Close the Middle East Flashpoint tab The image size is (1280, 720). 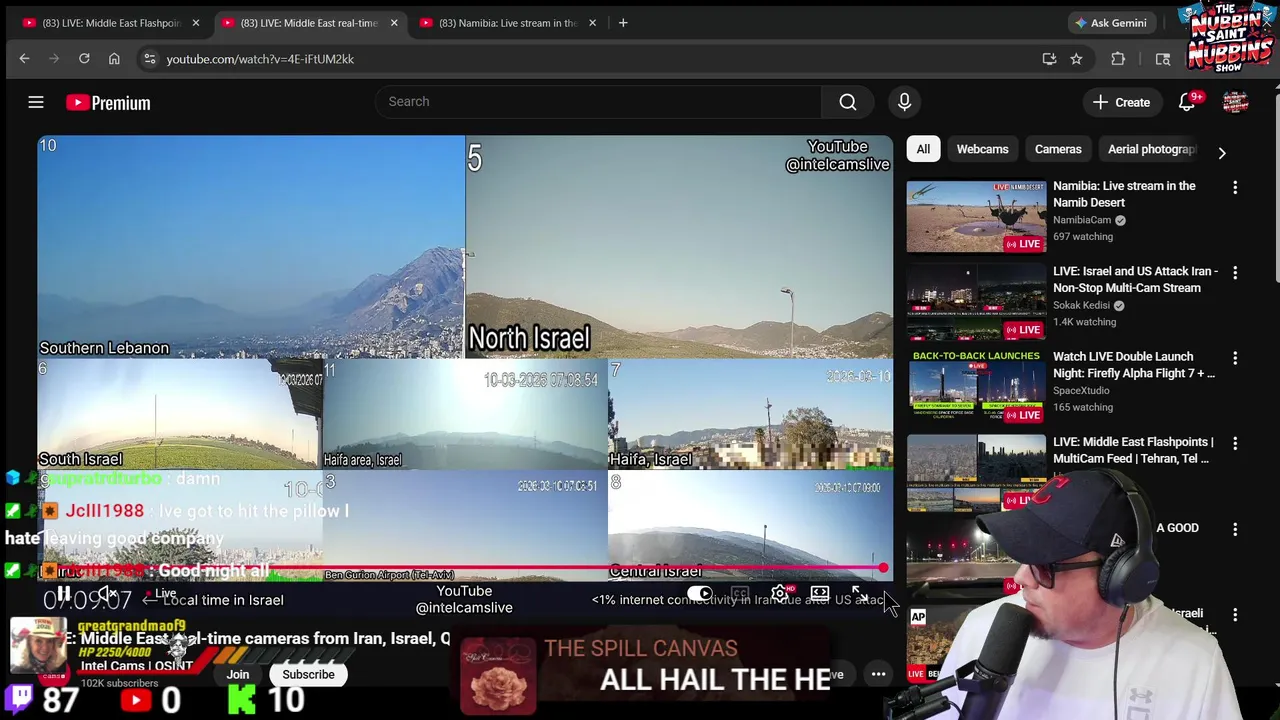[196, 22]
